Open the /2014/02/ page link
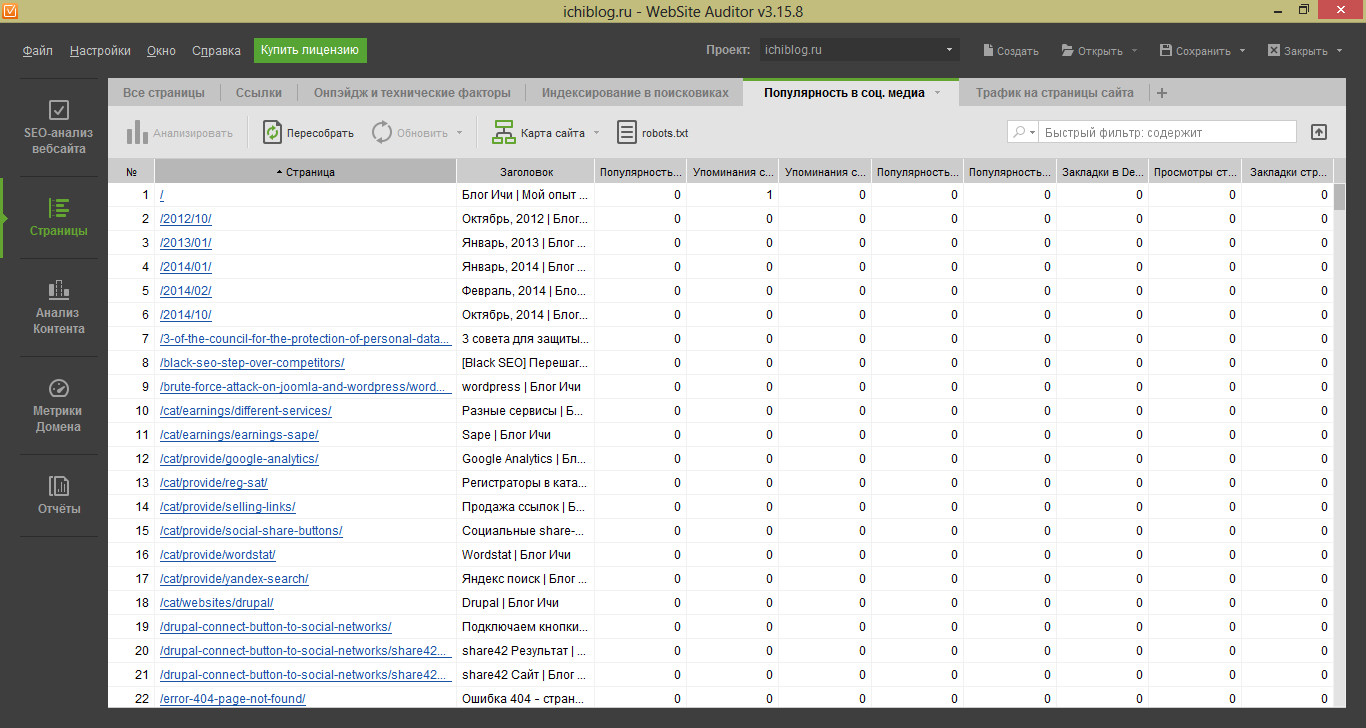 pyautogui.click(x=185, y=291)
